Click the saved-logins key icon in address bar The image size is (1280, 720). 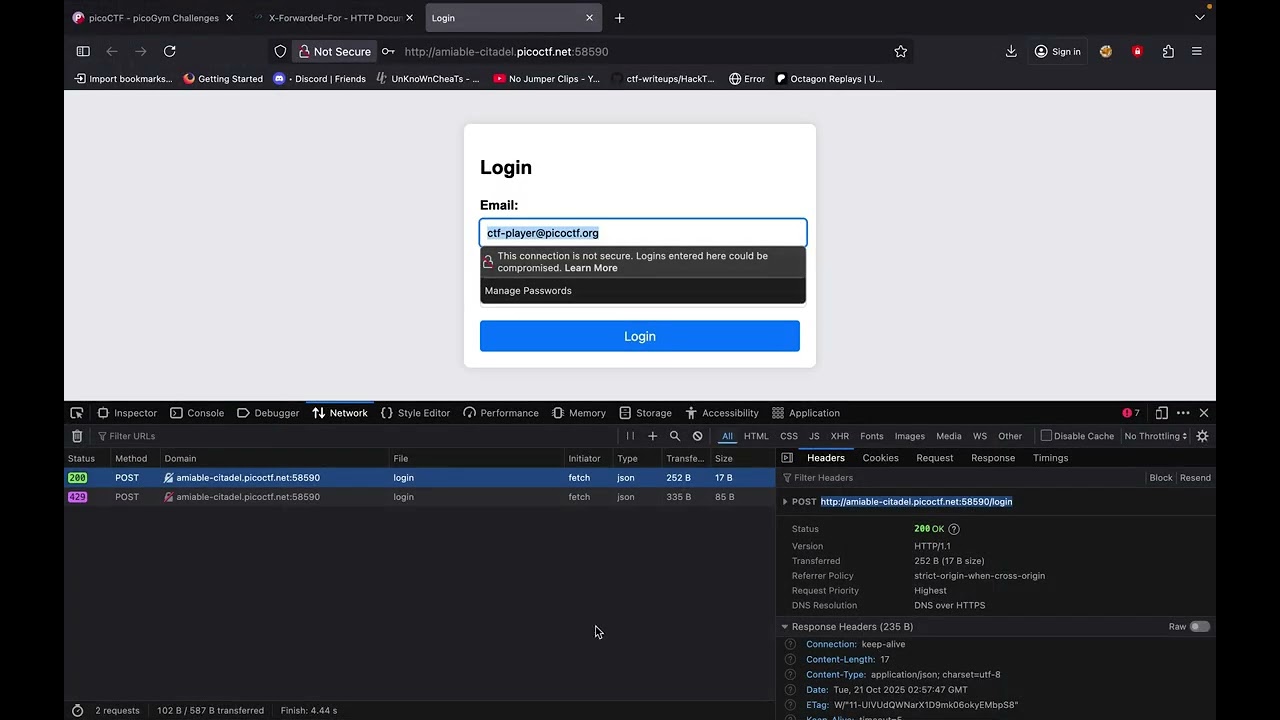(388, 51)
